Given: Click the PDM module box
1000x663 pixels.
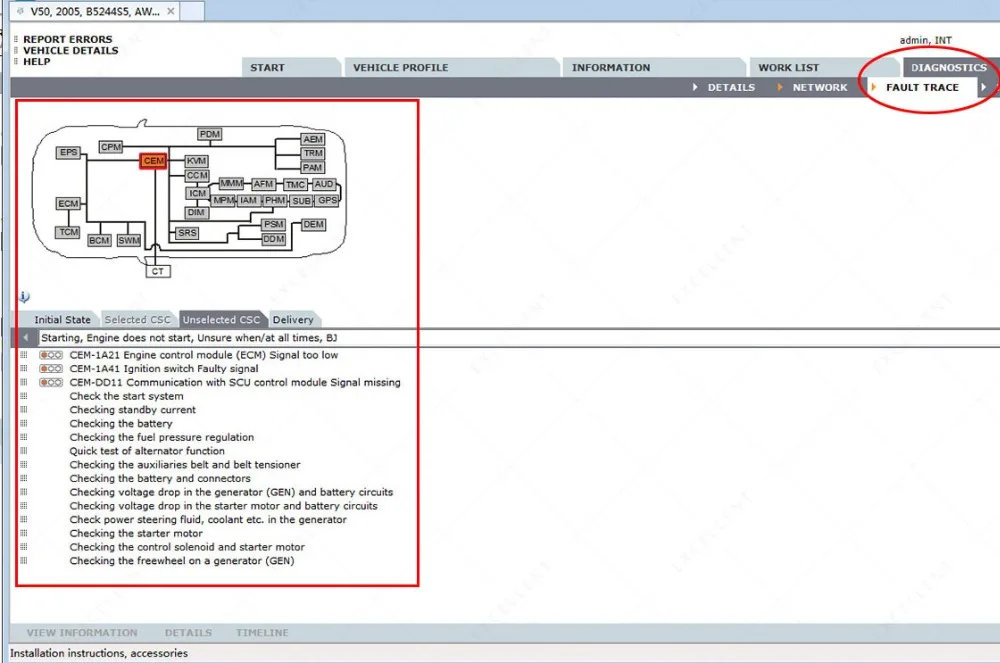Looking at the screenshot, I should coord(210,134).
